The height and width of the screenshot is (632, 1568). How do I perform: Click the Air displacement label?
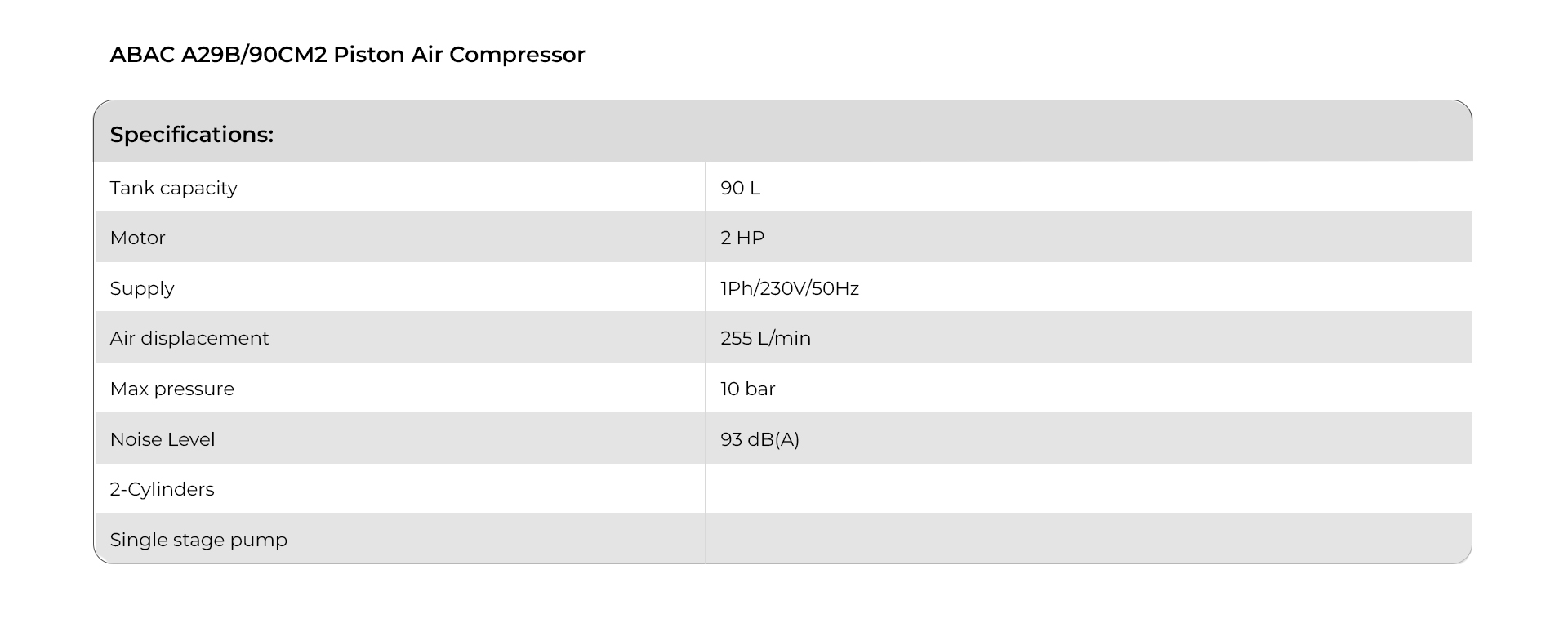(189, 338)
